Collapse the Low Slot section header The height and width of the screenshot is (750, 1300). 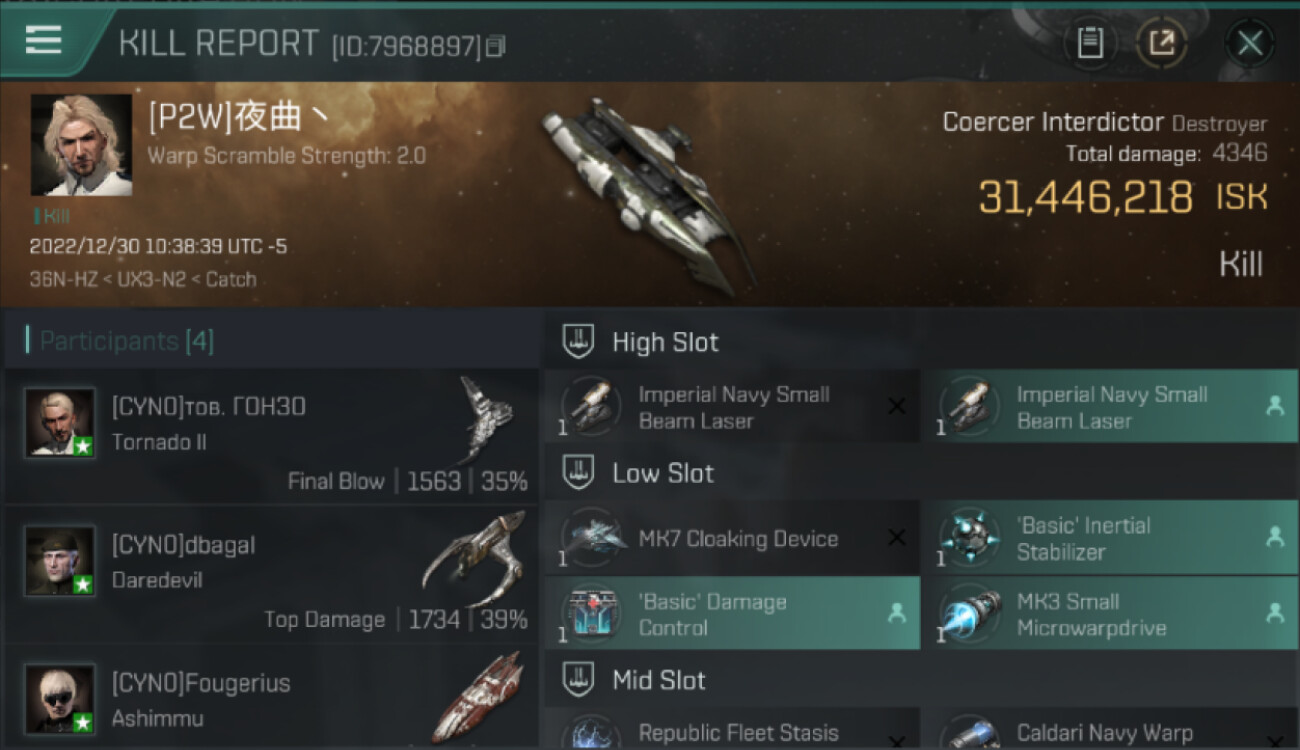[x=921, y=473]
